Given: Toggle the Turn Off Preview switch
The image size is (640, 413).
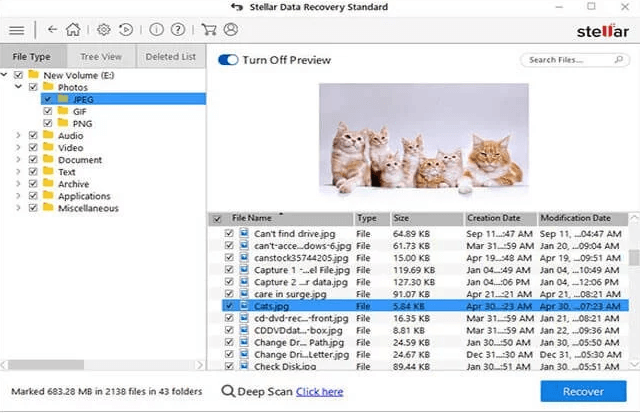Looking at the screenshot, I should pos(228,60).
